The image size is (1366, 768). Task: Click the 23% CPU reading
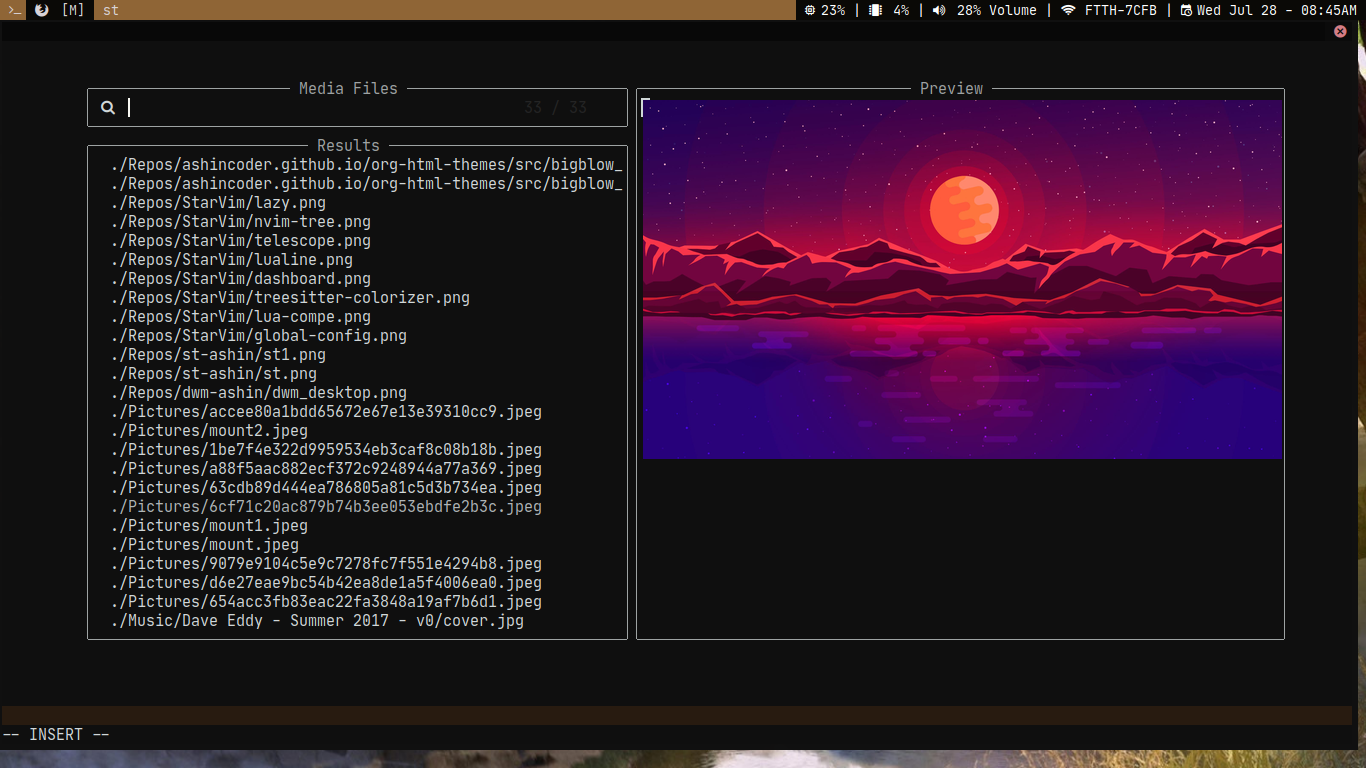point(833,10)
